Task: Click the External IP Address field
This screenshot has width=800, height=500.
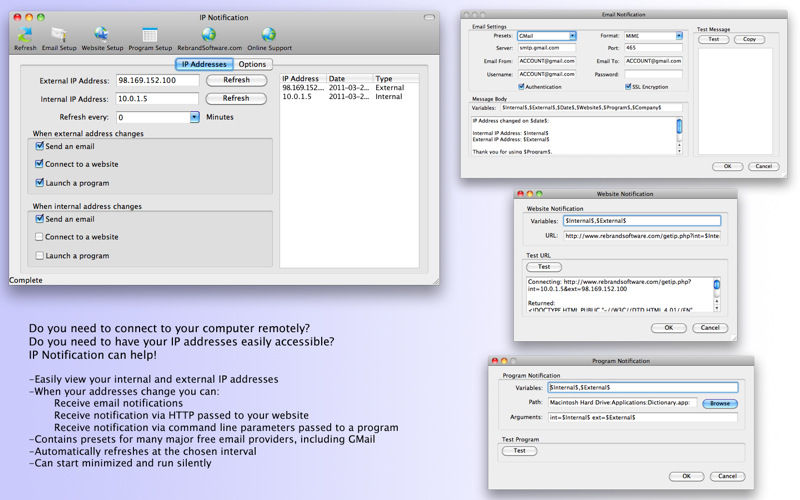Action: (x=158, y=81)
